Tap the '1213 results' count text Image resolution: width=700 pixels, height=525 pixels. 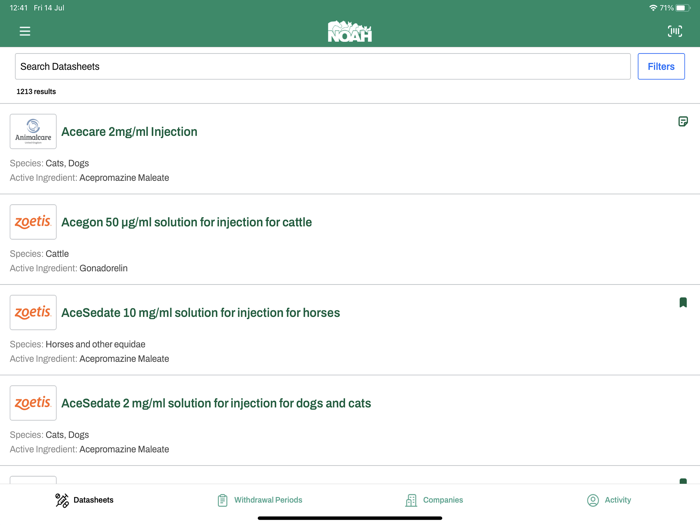36,92
